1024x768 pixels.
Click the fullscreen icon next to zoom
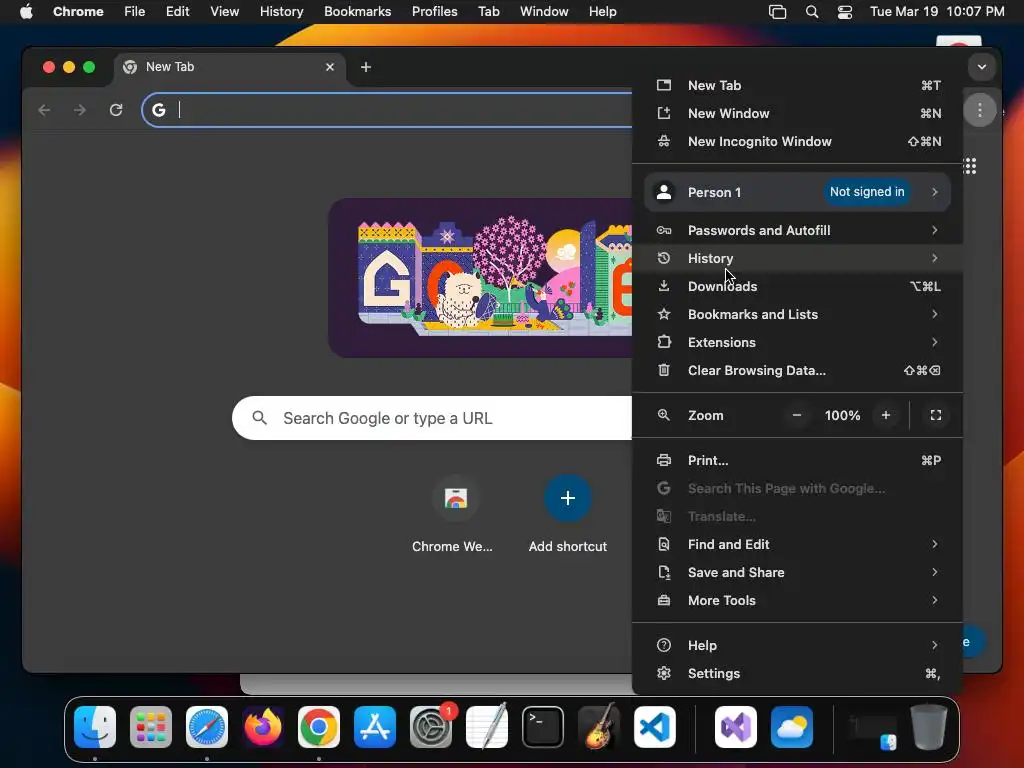pyautogui.click(x=936, y=415)
